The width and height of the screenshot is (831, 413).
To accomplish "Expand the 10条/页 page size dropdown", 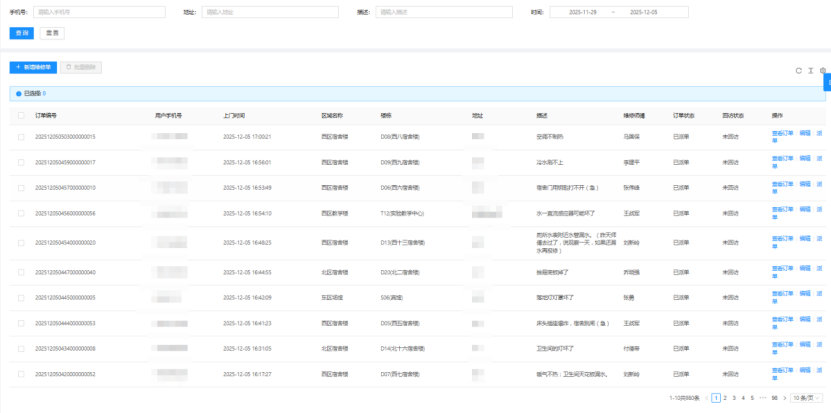I will [x=804, y=397].
